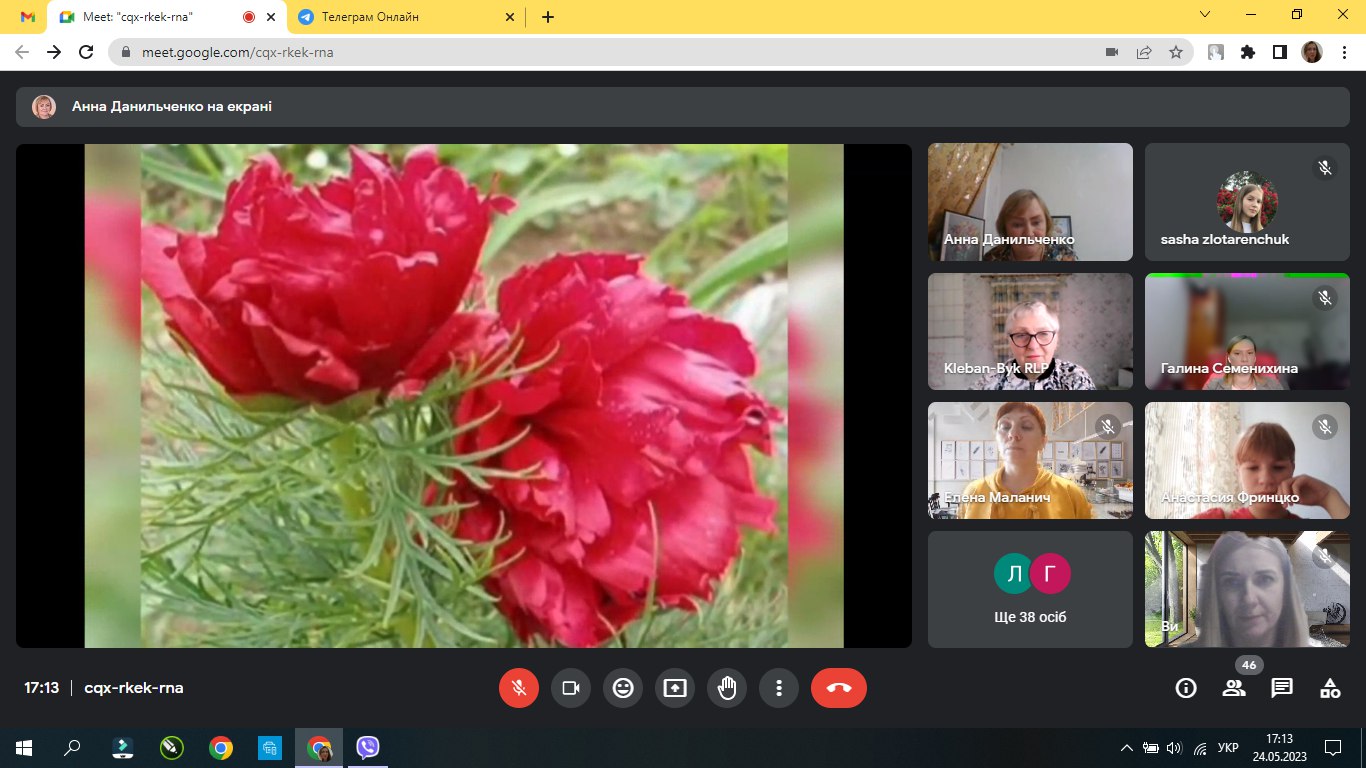Screen dimensions: 1366x768
Task: Click muted mic icon on Елена Маланич
Action: (1107, 426)
